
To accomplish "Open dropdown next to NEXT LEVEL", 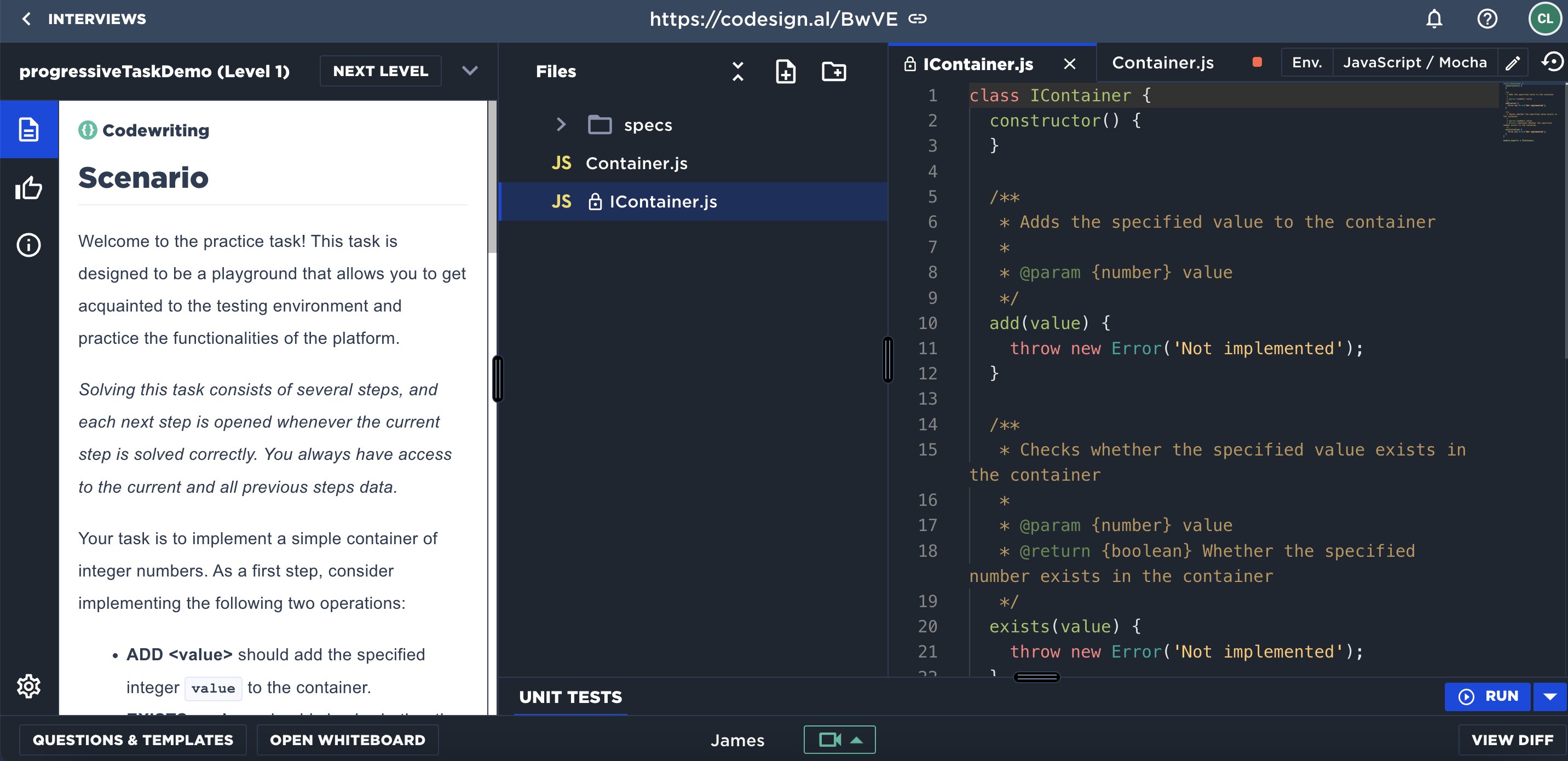I will tap(469, 71).
